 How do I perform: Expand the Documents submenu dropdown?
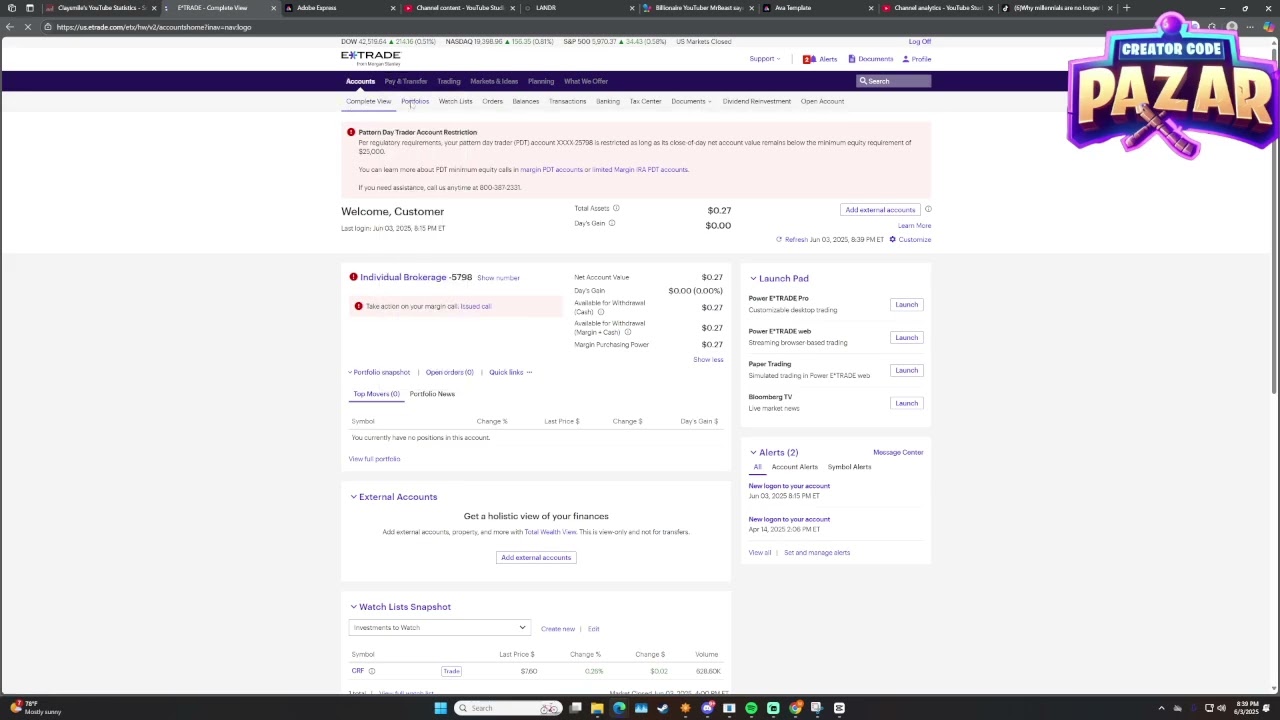point(691,101)
